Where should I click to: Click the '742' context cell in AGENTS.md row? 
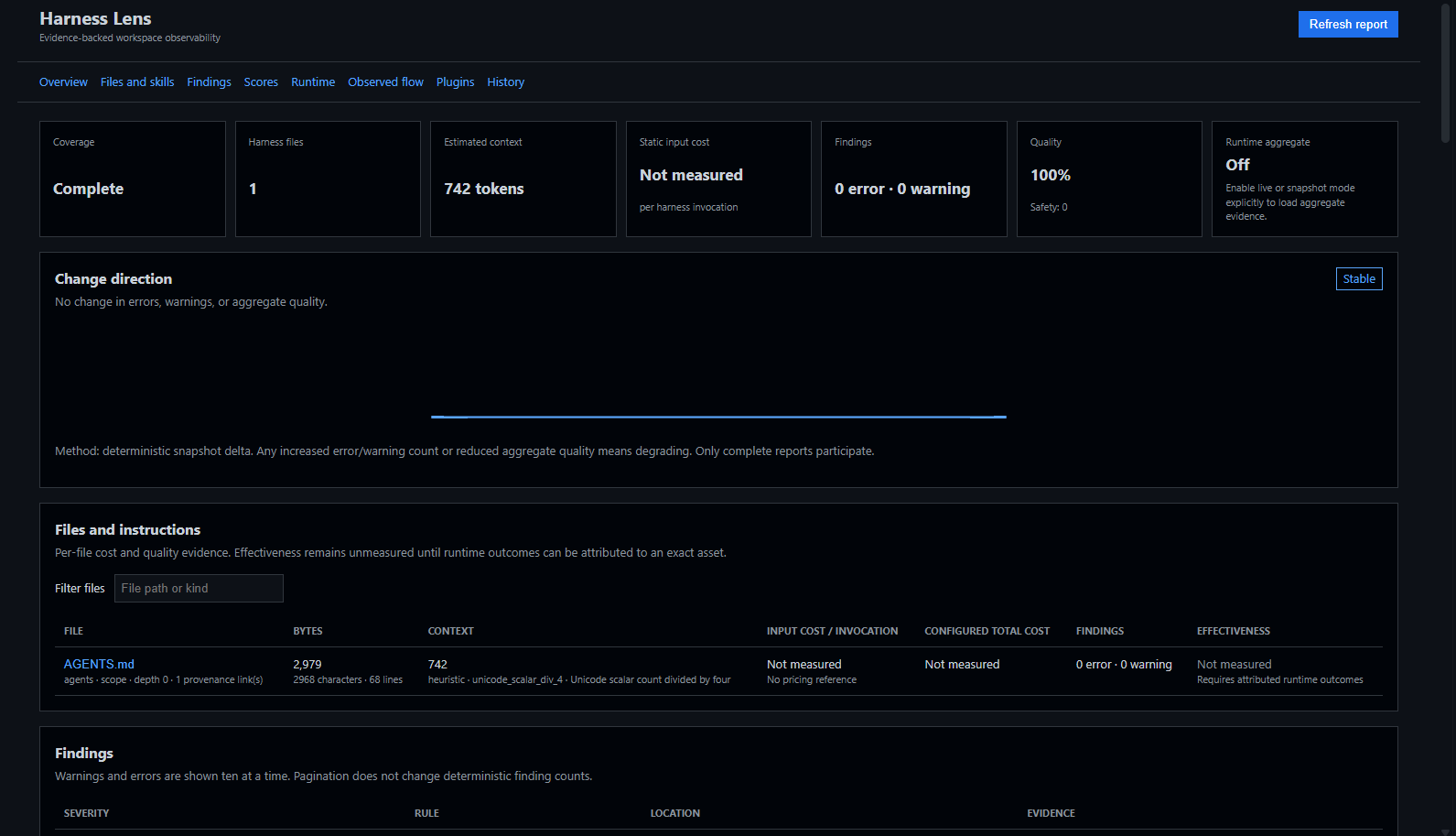(x=437, y=665)
